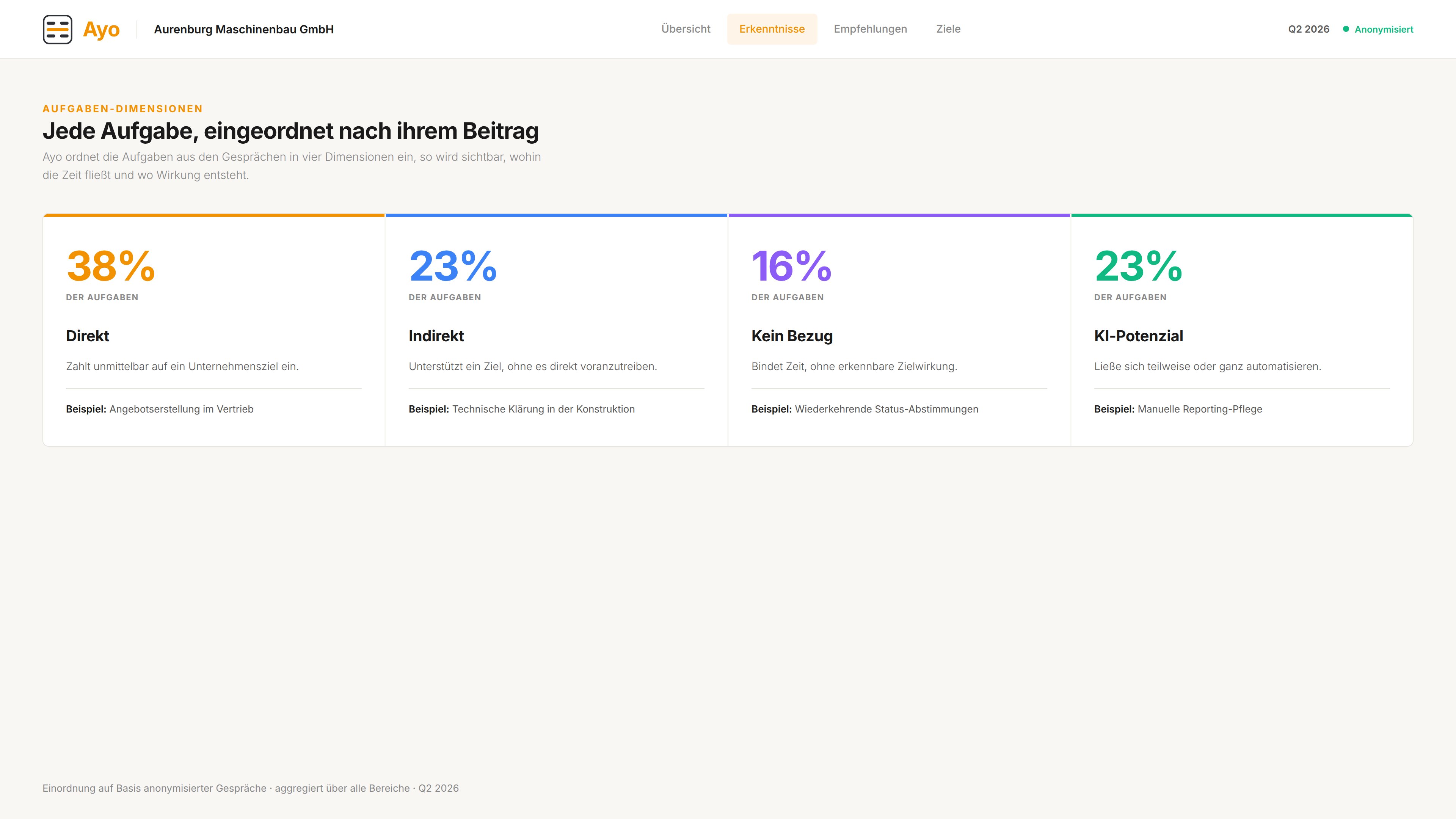Click the Aurenburg Maschinenbau GmbH company name
This screenshot has width=1456, height=819.
[243, 30]
